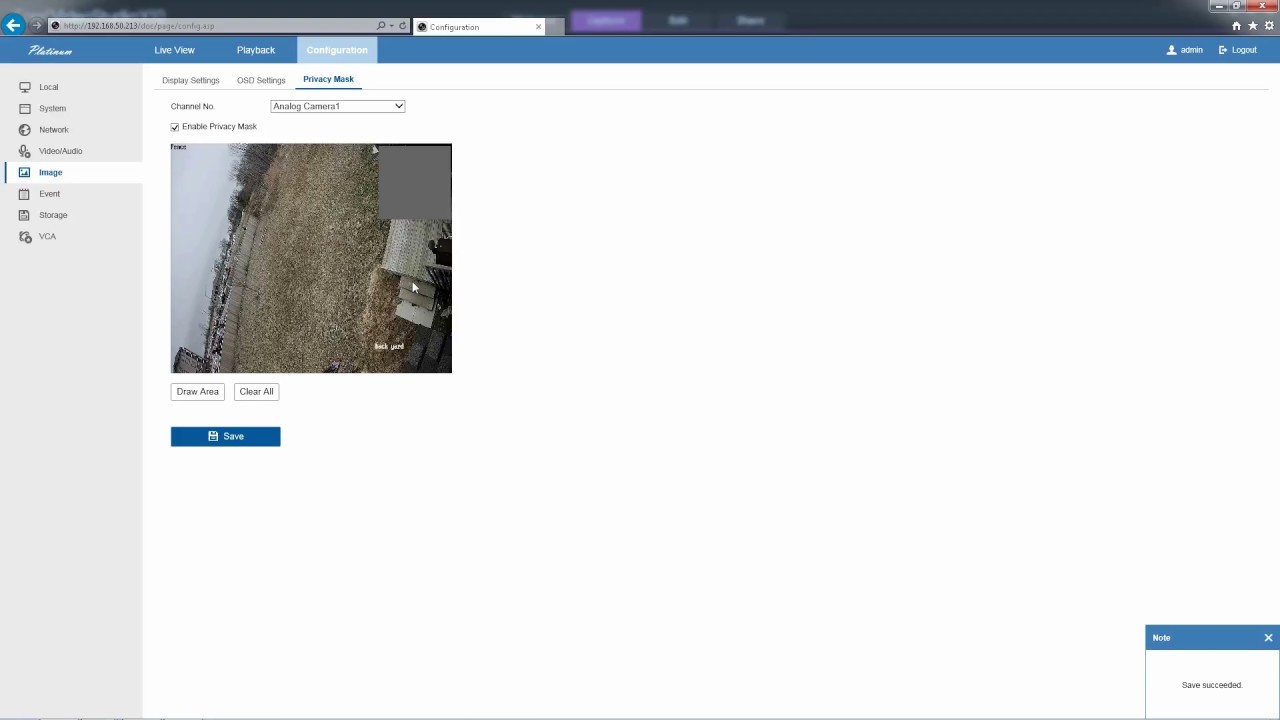The height and width of the screenshot is (720, 1280).
Task: Open the Channel No. dropdown
Action: pos(338,106)
